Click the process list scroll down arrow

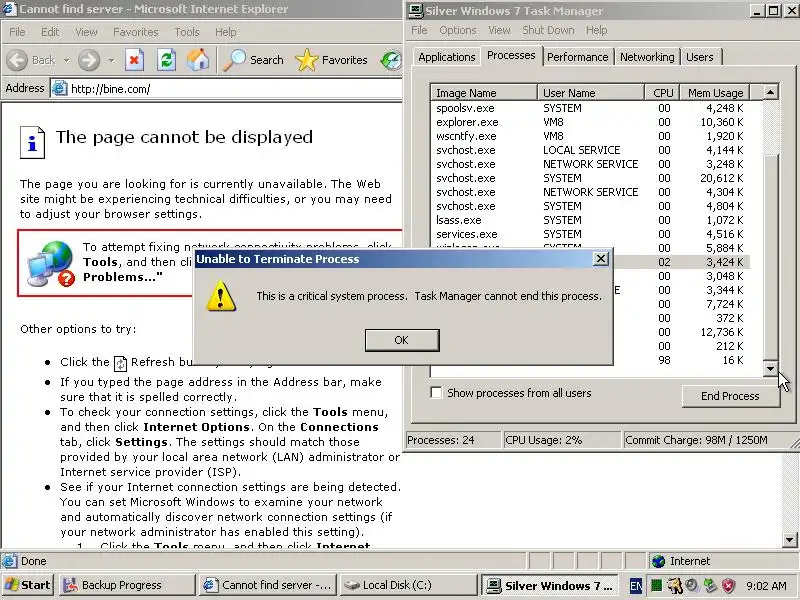coord(770,368)
